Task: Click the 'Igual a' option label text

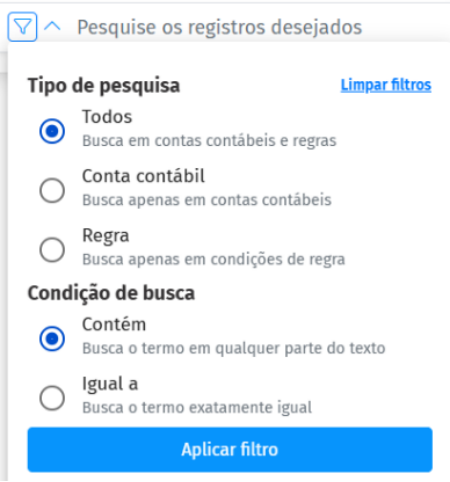Action: [x=110, y=384]
